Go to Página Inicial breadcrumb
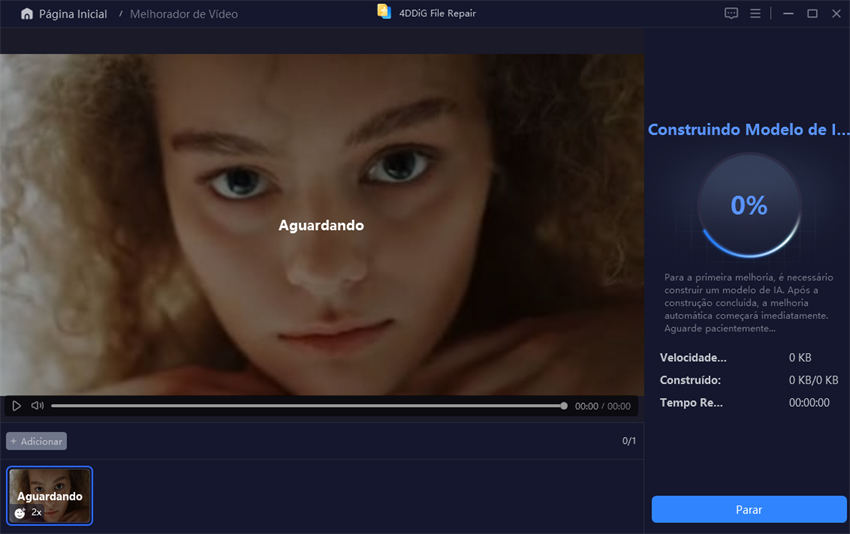This screenshot has width=850, height=534. point(72,14)
